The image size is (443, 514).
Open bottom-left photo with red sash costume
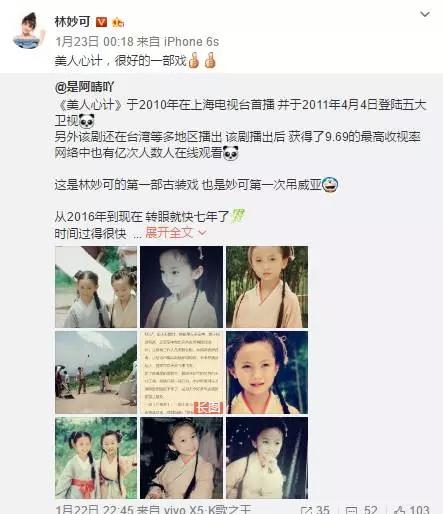coord(96,458)
